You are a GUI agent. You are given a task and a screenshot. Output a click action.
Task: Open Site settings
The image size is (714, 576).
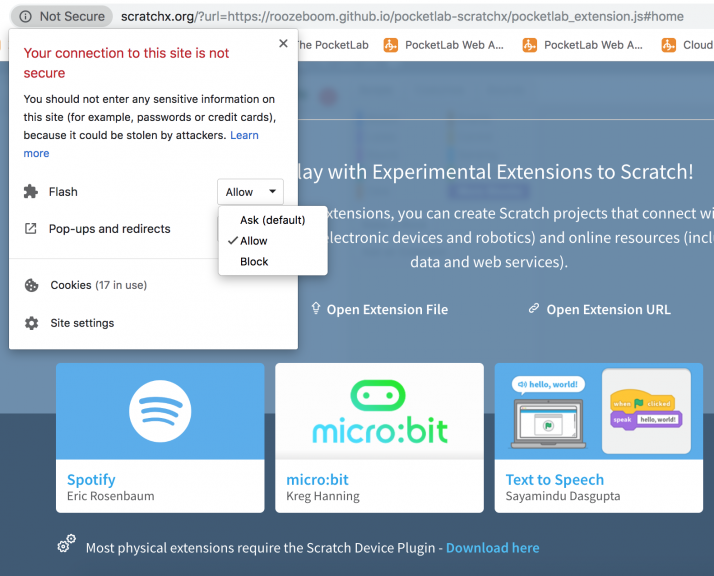click(82, 323)
